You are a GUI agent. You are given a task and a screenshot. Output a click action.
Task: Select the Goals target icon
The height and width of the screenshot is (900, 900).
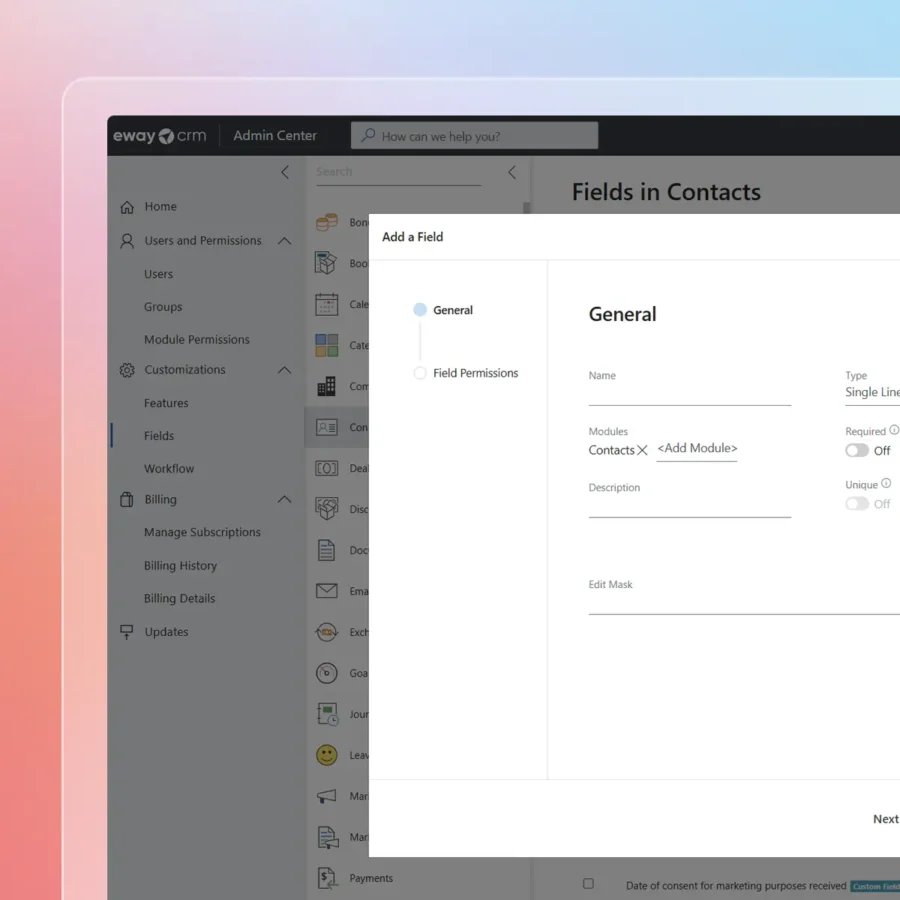[x=327, y=673]
